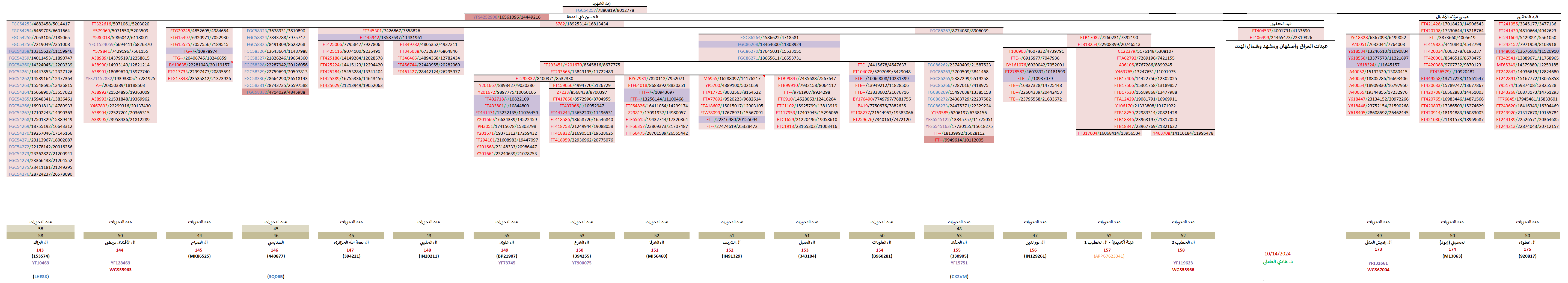The width and height of the screenshot is (1568, 283).
Task: Click the FT322616 entry
Action: point(120,24)
